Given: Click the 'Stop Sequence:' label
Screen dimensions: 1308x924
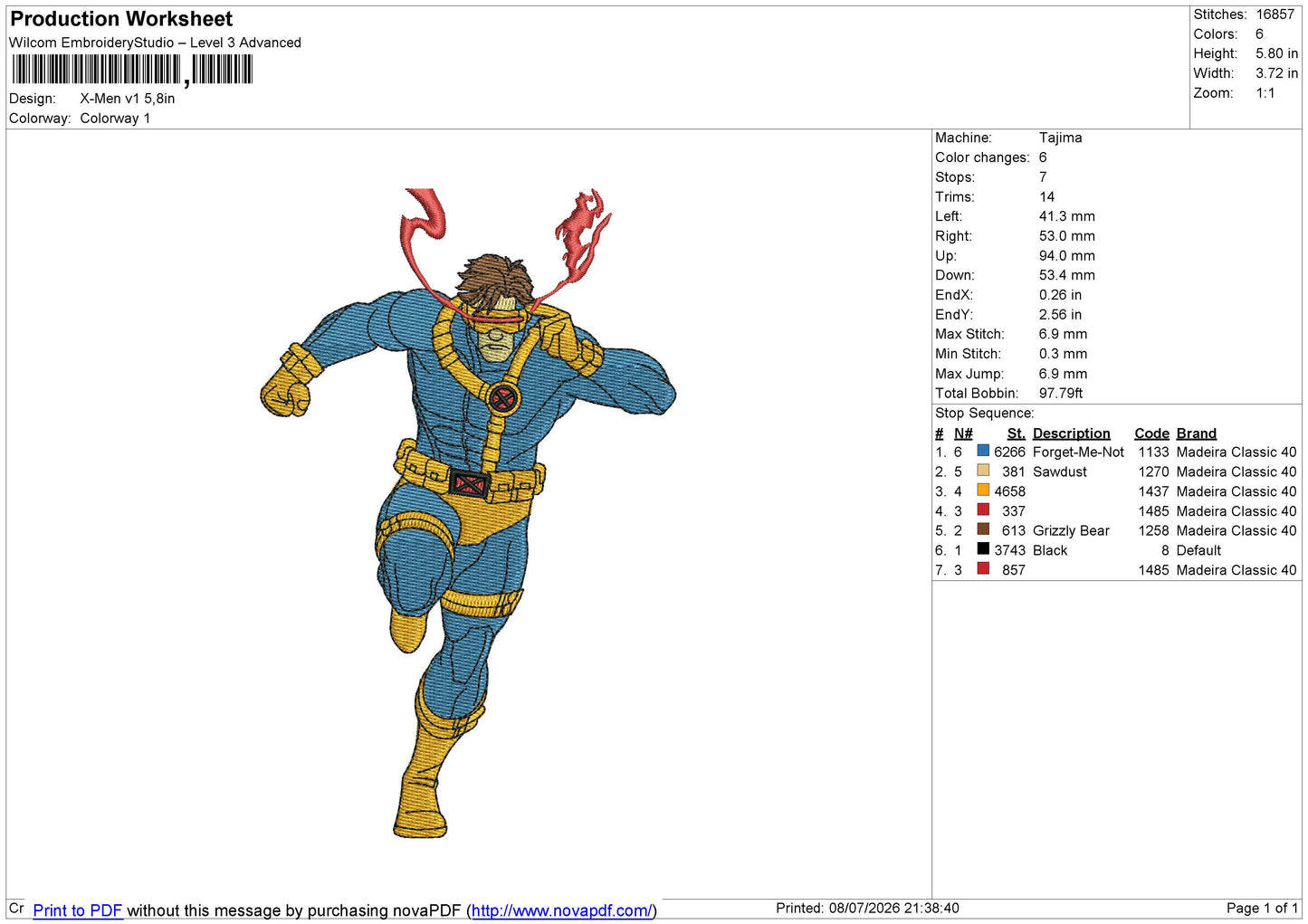Looking at the screenshot, I should click(x=985, y=413).
